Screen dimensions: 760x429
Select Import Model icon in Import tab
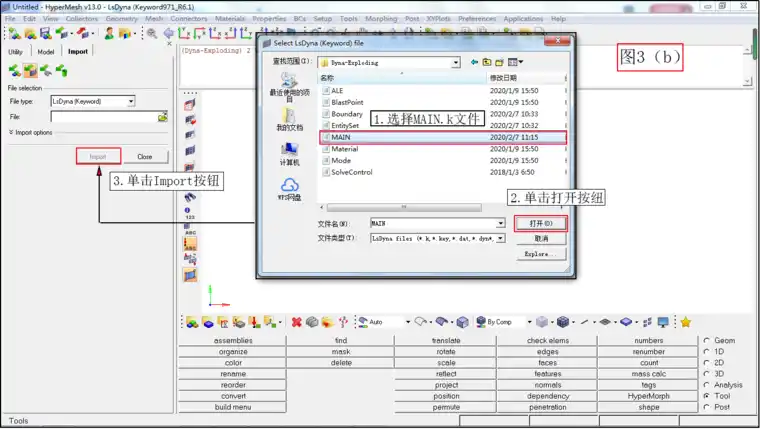coord(15,71)
